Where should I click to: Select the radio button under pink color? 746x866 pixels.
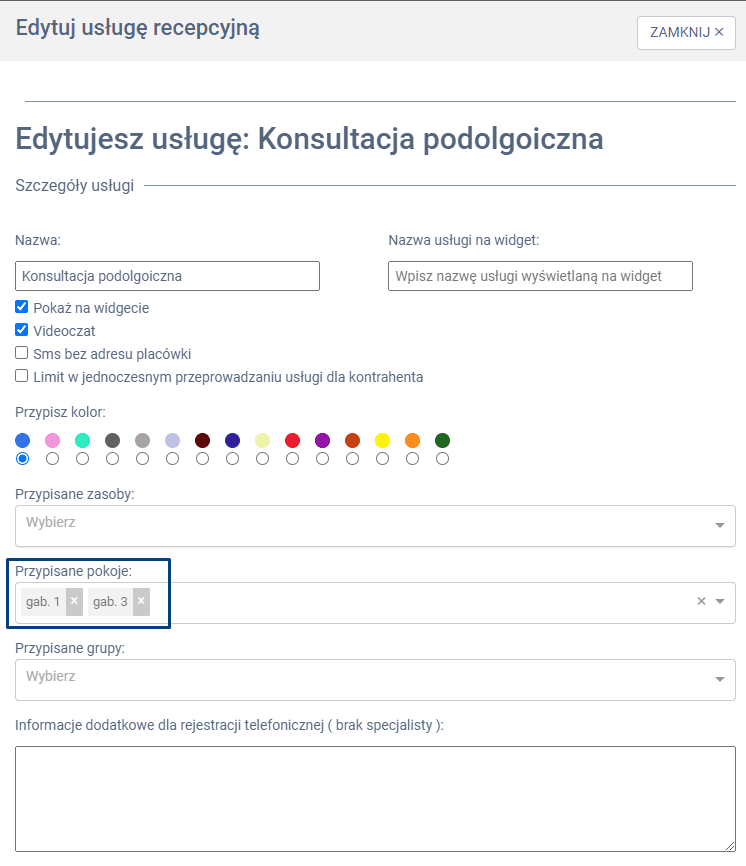[52, 458]
